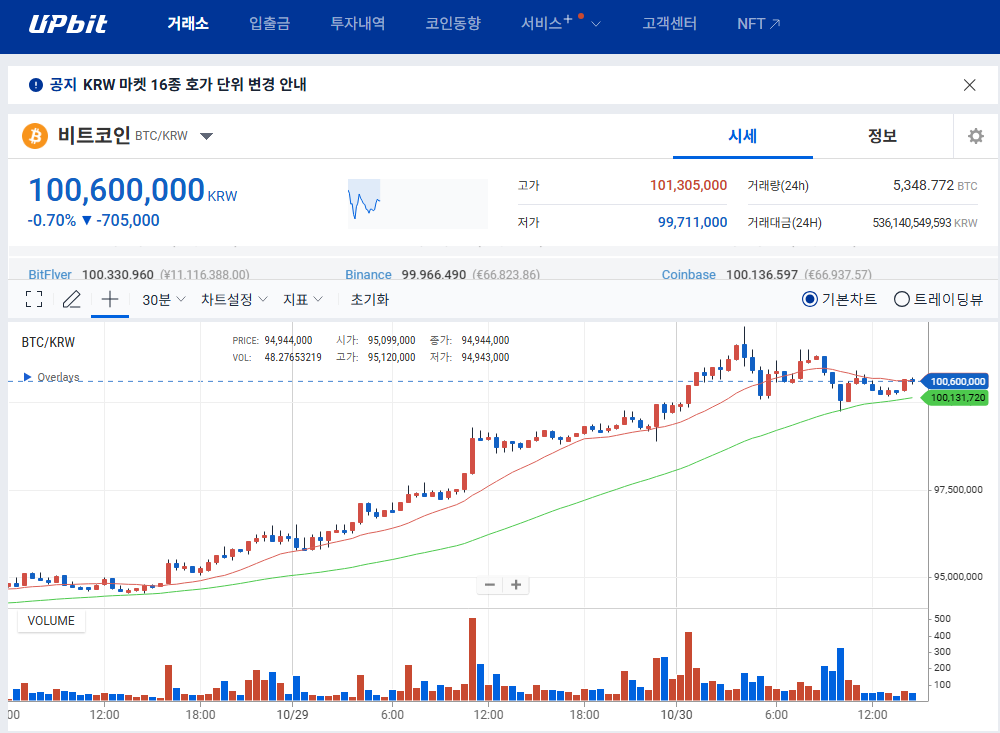Open the 코인동향 menu
1000x733 pixels.
(x=453, y=24)
